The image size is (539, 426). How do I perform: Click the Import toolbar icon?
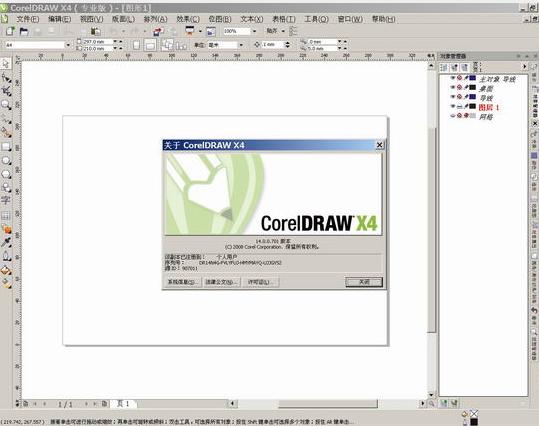[x=158, y=31]
